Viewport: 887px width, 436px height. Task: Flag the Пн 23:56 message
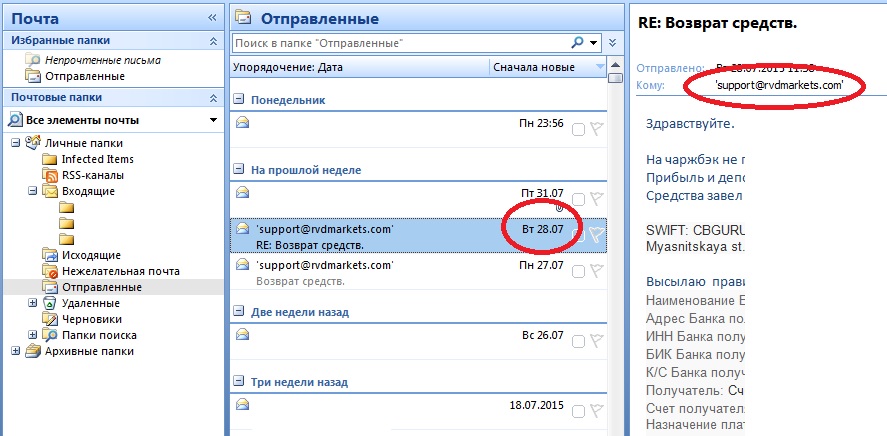point(596,129)
